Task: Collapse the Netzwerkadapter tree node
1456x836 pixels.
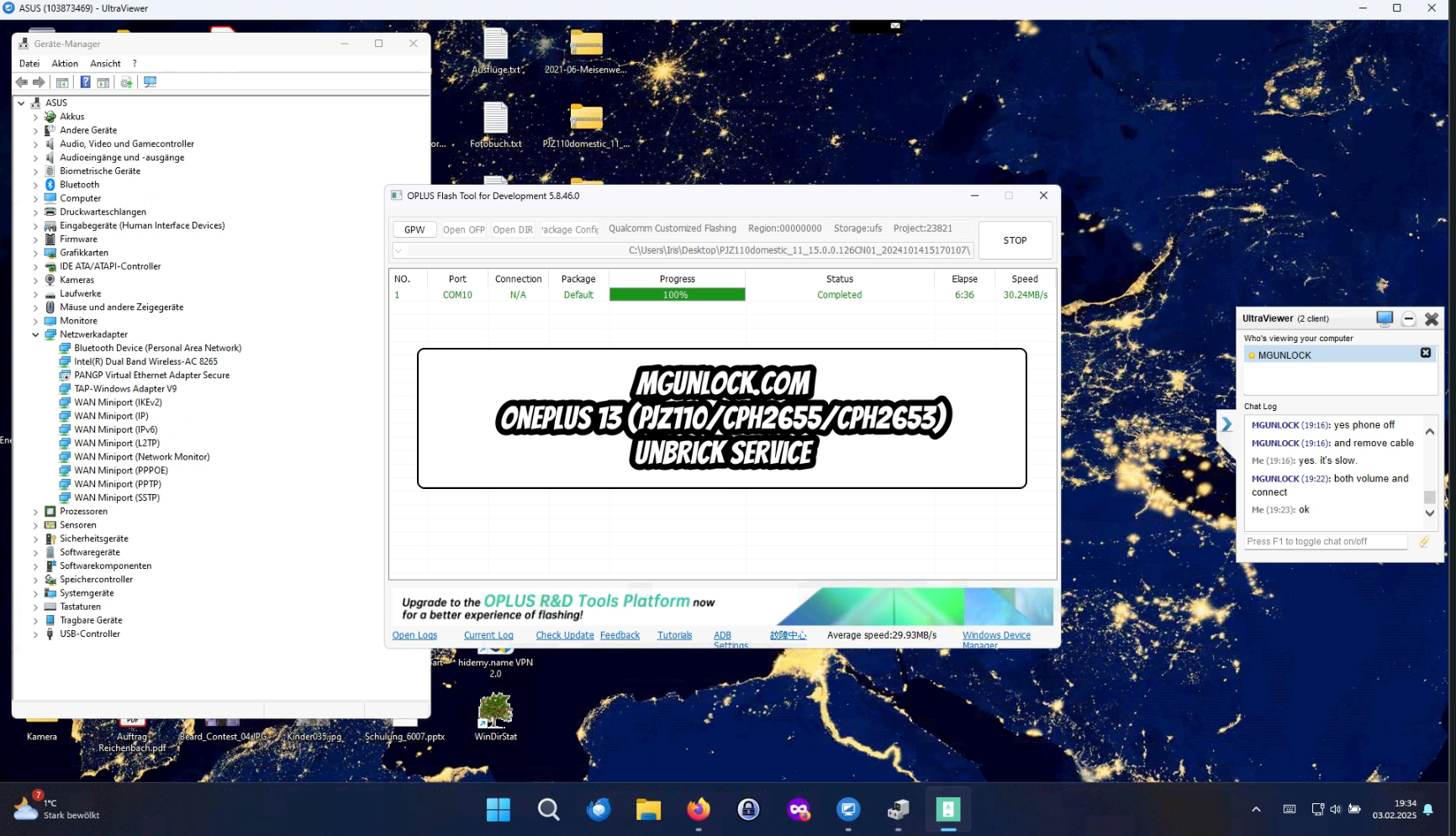Action: point(35,334)
